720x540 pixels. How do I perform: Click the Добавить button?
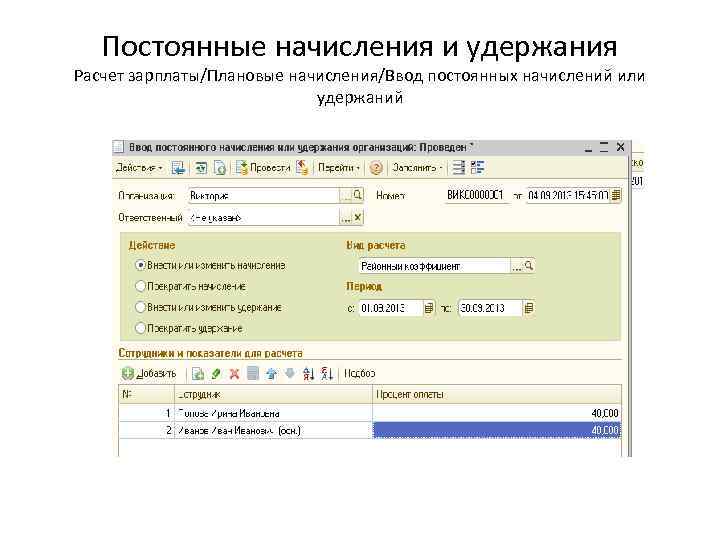coord(149,373)
